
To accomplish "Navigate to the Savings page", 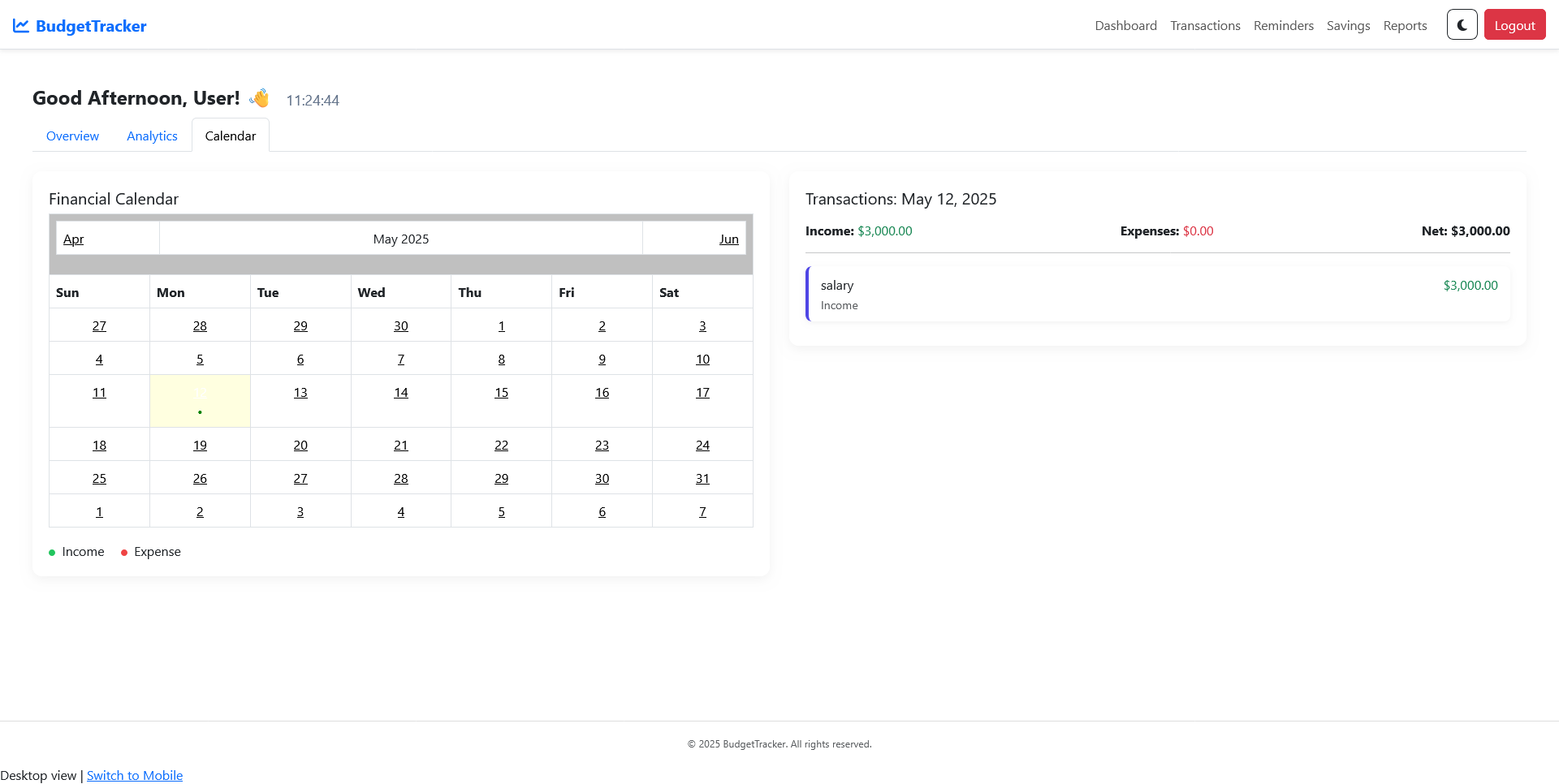I will [x=1348, y=26].
